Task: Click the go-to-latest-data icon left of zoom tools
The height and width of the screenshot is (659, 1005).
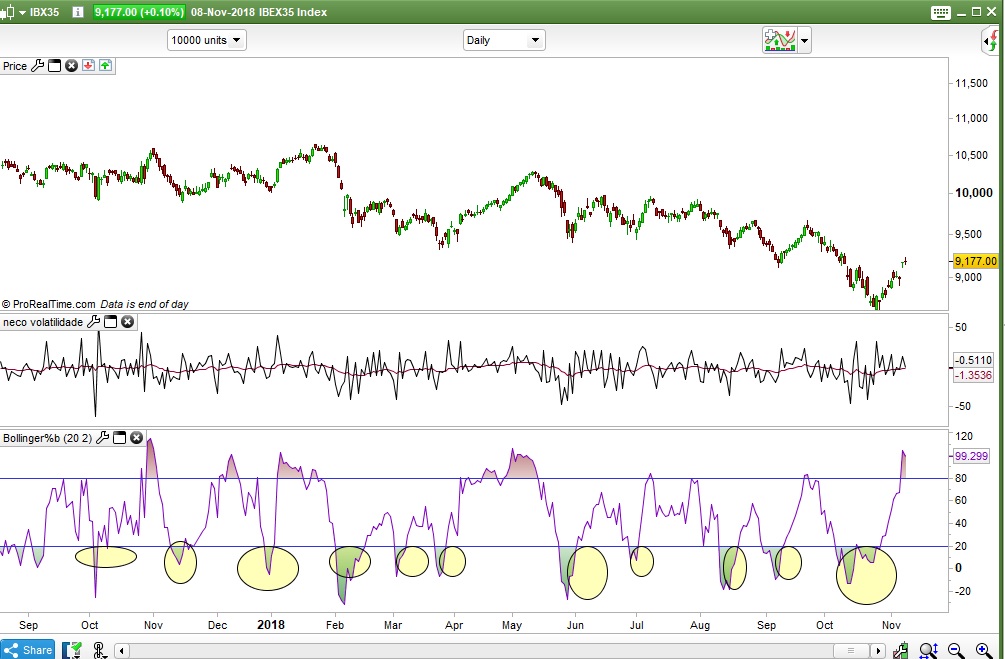Action: tap(901, 650)
